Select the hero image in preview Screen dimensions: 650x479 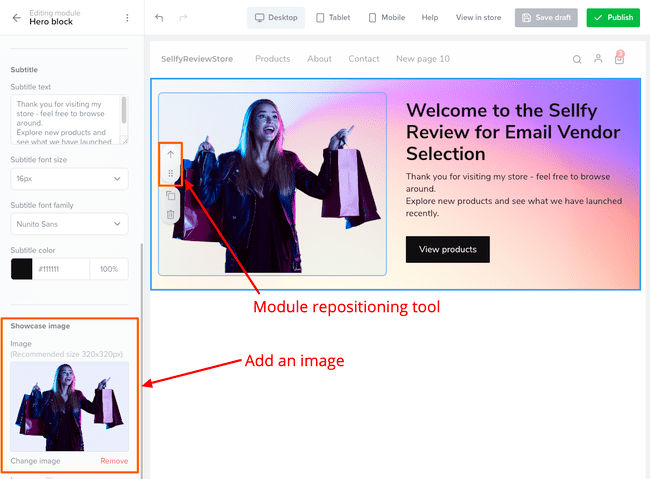coord(272,184)
